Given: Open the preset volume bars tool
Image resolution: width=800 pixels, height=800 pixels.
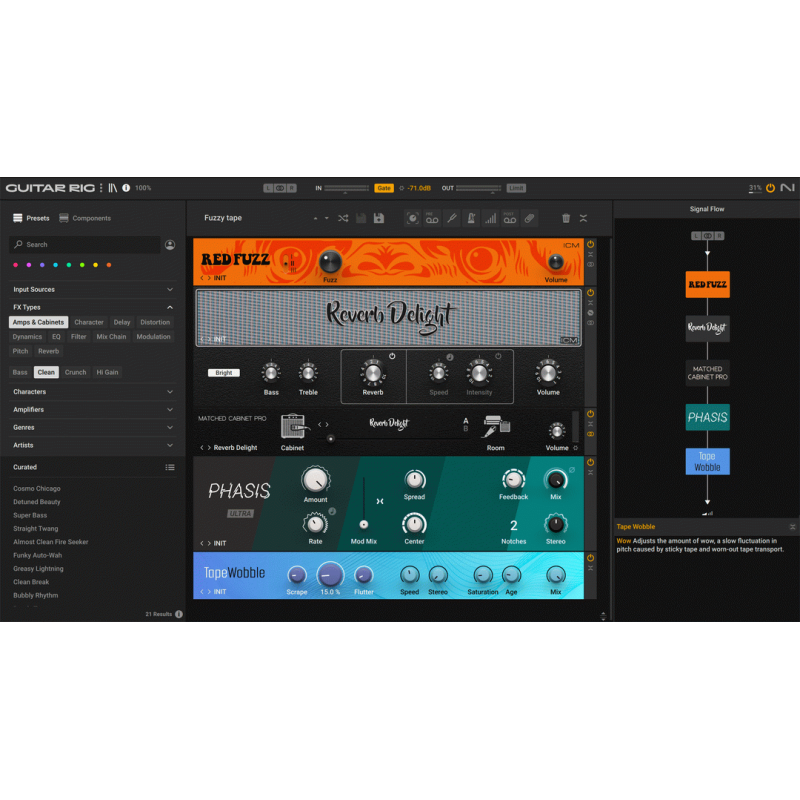Looking at the screenshot, I should tap(490, 218).
